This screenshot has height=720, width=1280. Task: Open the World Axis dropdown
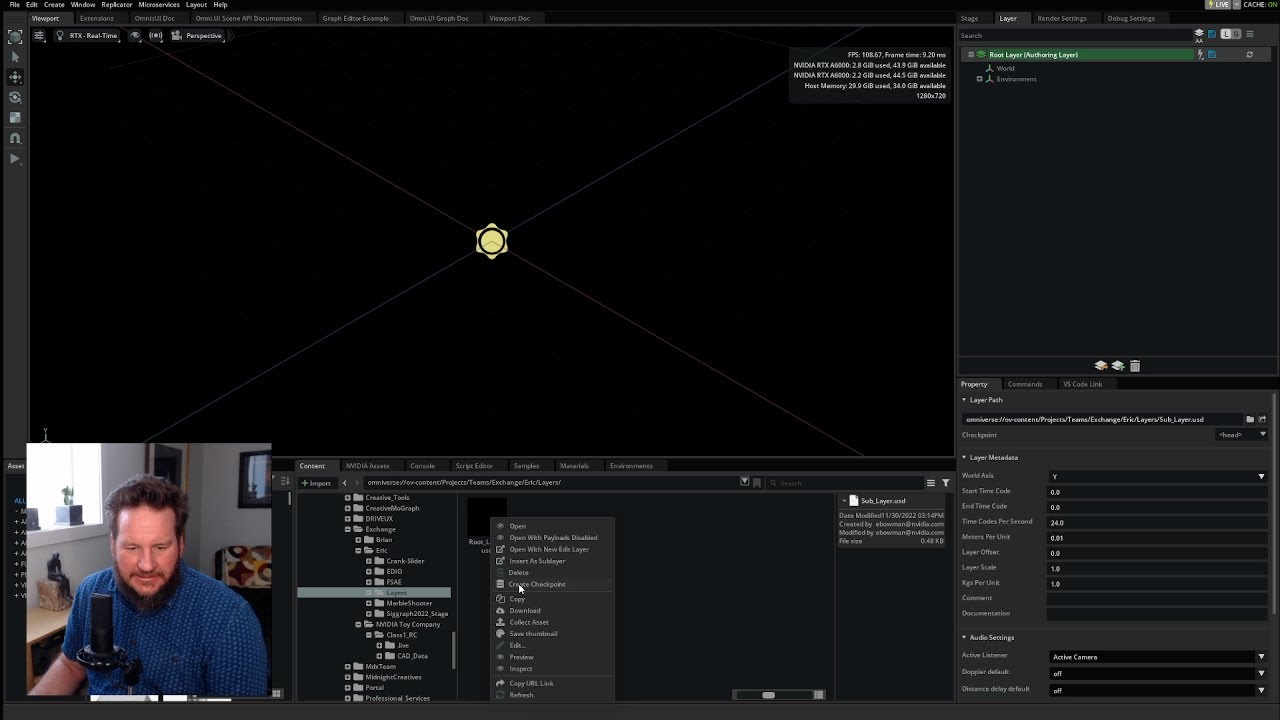[x=1157, y=476]
